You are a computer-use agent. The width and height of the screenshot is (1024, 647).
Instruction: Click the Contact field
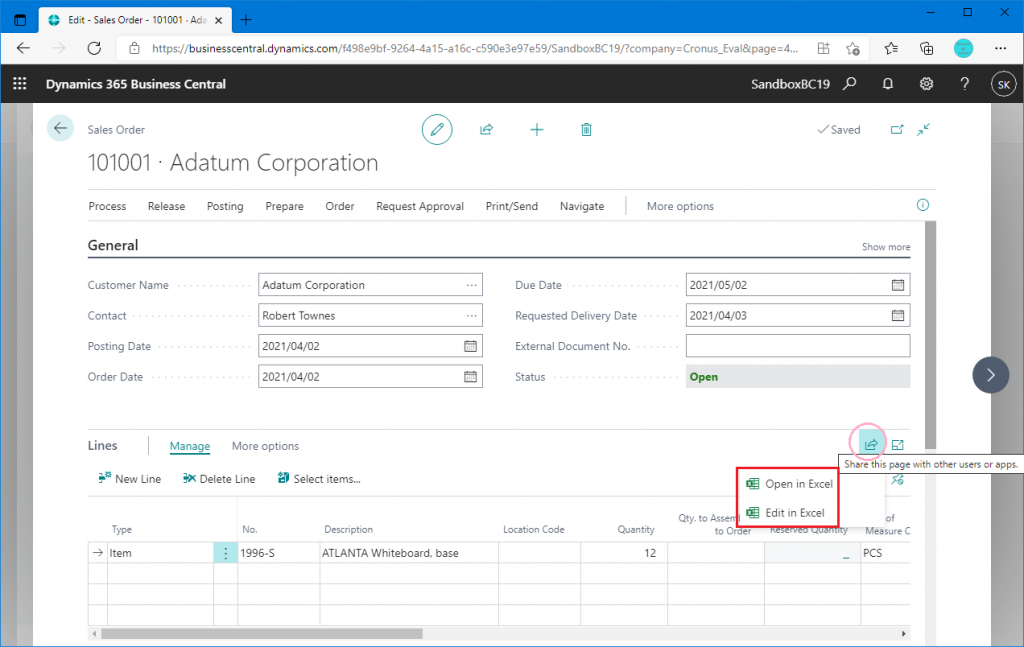370,315
